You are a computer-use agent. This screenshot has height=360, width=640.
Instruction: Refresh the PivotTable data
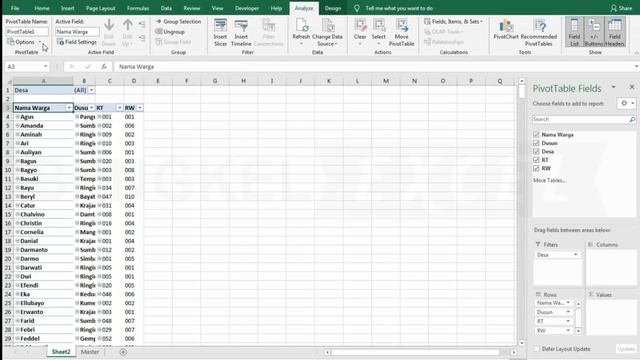pos(301,32)
